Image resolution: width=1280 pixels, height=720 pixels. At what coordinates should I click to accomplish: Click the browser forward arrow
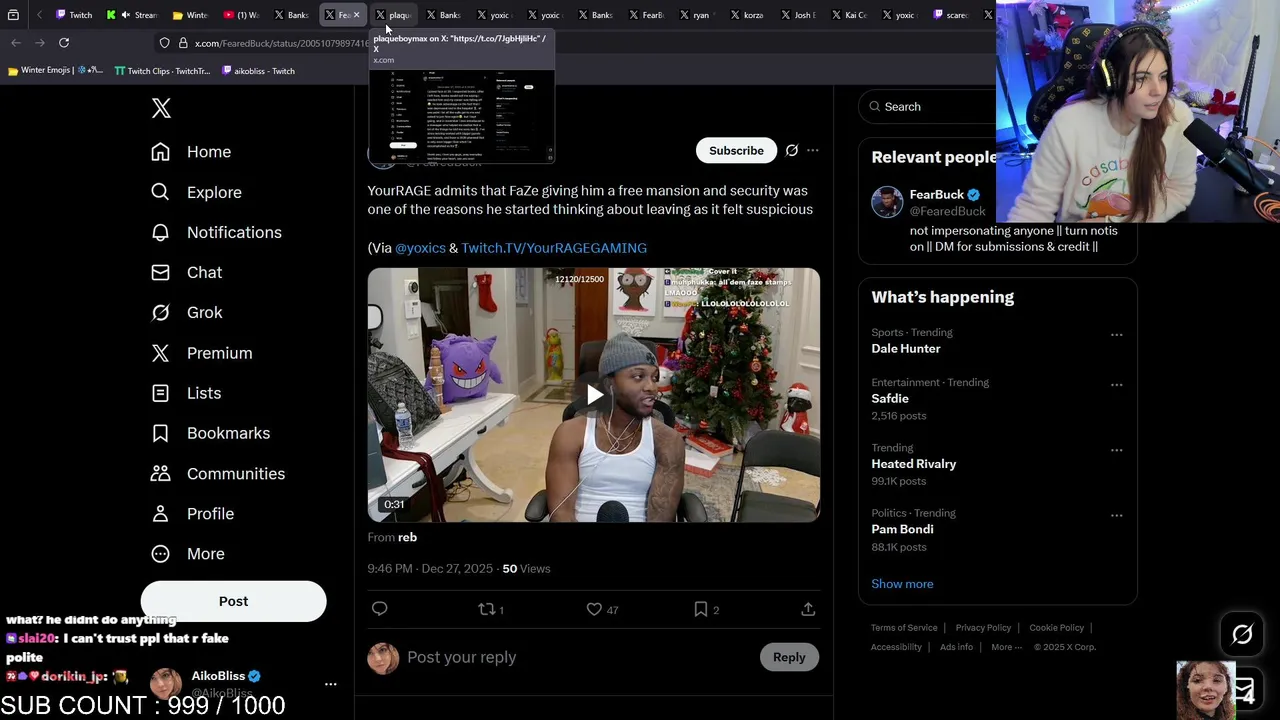pos(40,43)
